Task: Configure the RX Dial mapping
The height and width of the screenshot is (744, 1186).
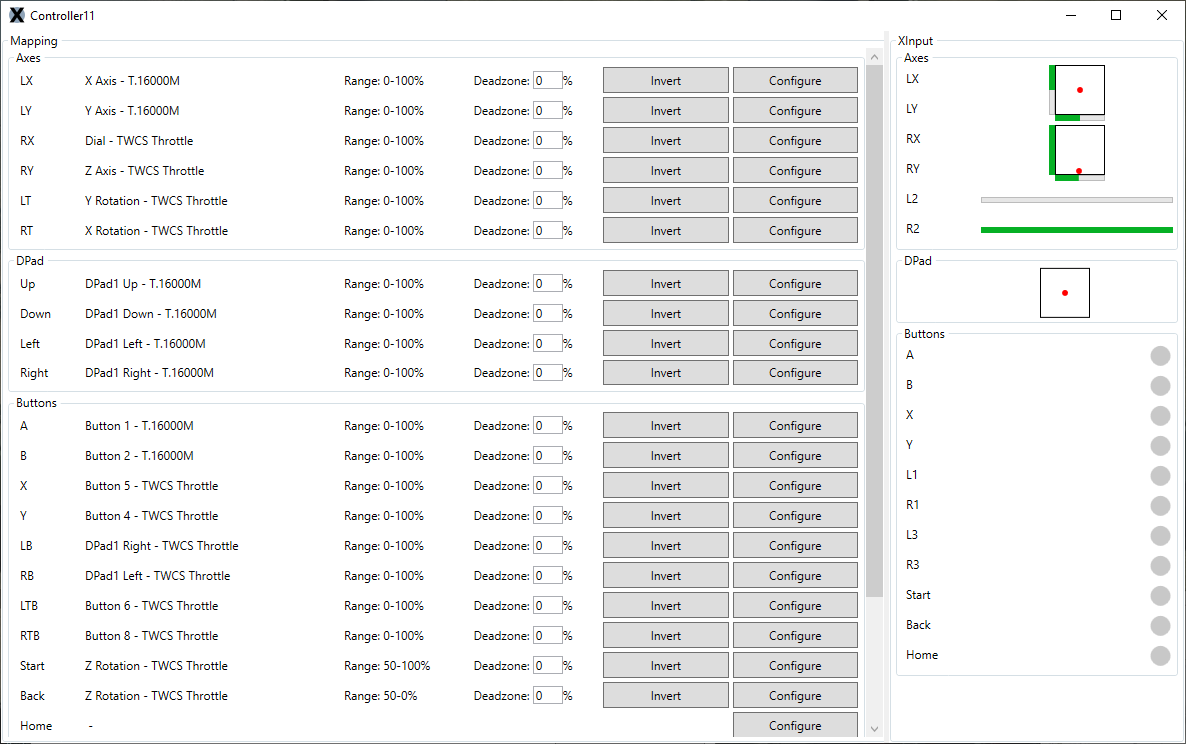Action: point(795,141)
